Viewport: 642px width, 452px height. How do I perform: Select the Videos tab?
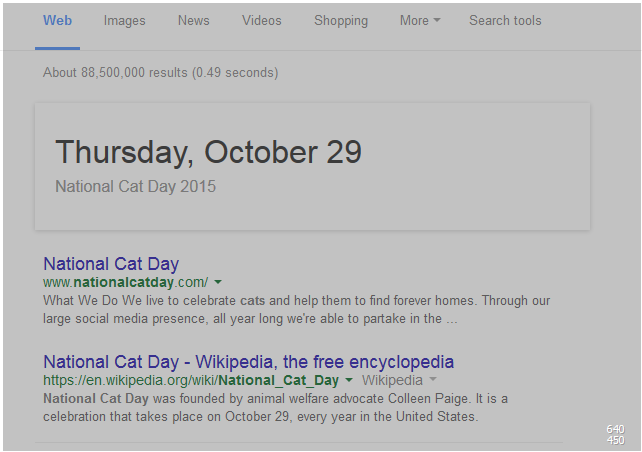point(262,20)
